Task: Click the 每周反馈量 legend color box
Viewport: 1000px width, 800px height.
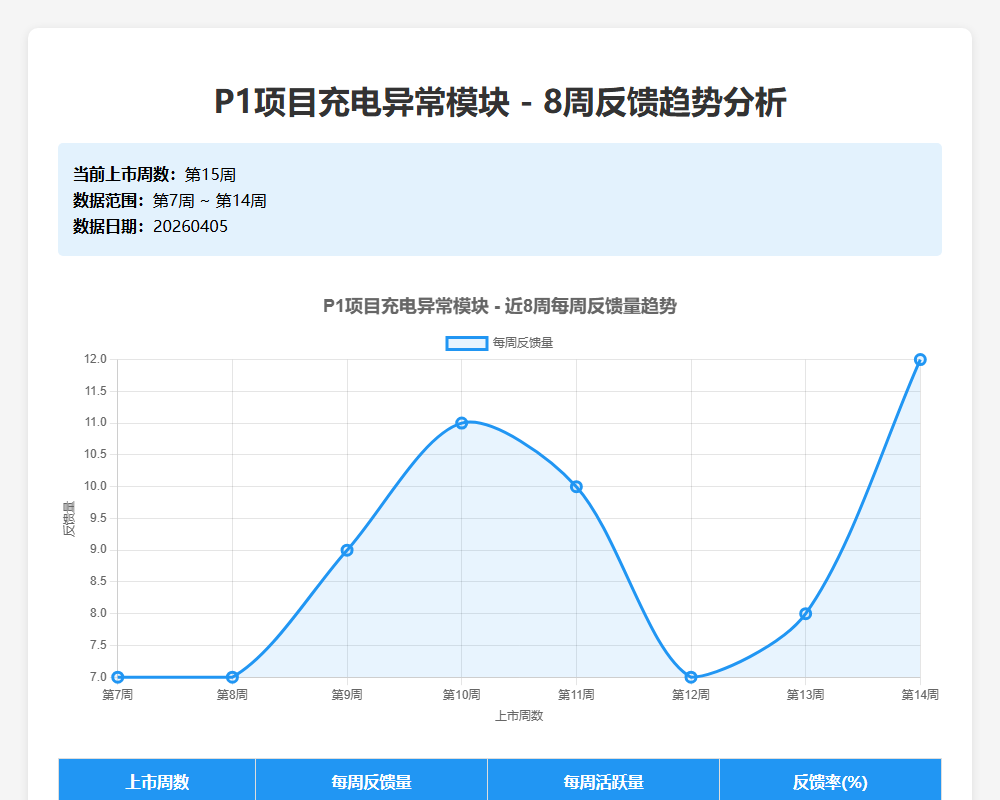Action: (467, 343)
